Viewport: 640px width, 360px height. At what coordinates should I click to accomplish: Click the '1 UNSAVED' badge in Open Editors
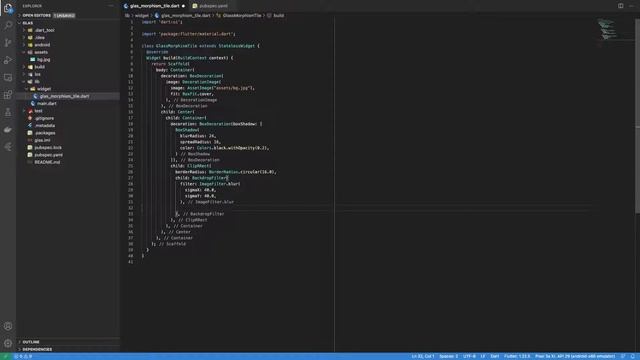point(64,16)
